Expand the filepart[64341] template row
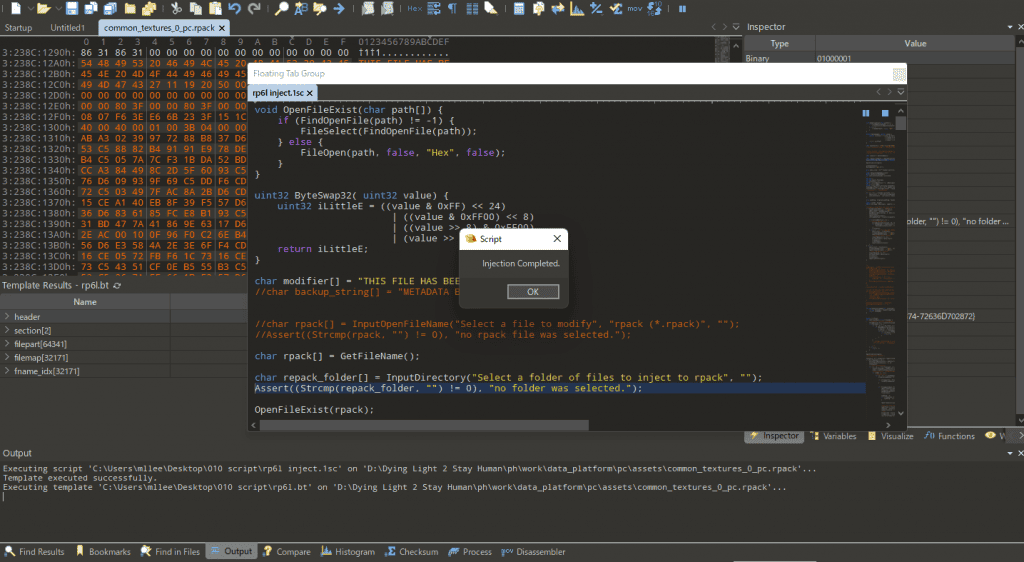Screen dimensions: 1024x562 tap(7, 344)
